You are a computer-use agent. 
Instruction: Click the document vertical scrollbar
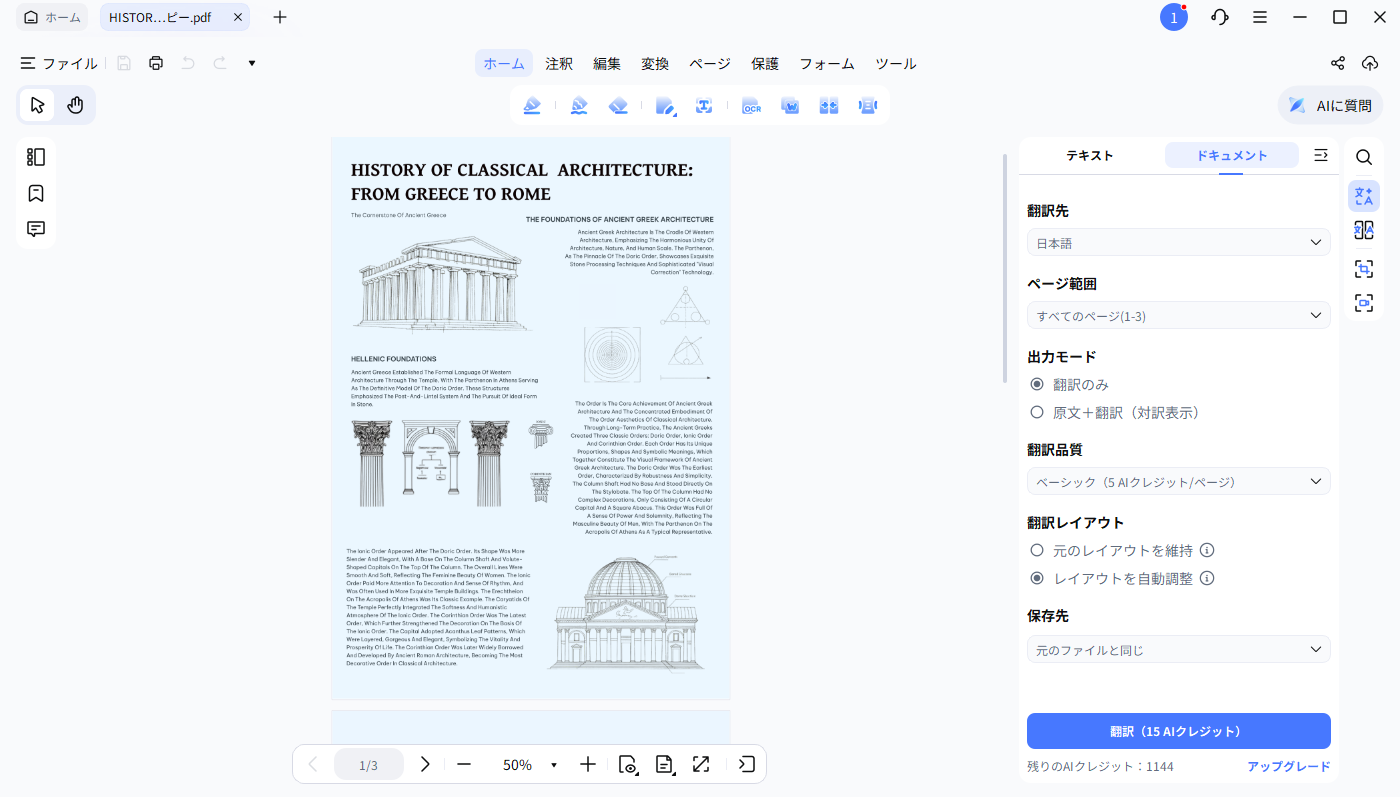tap(1005, 269)
